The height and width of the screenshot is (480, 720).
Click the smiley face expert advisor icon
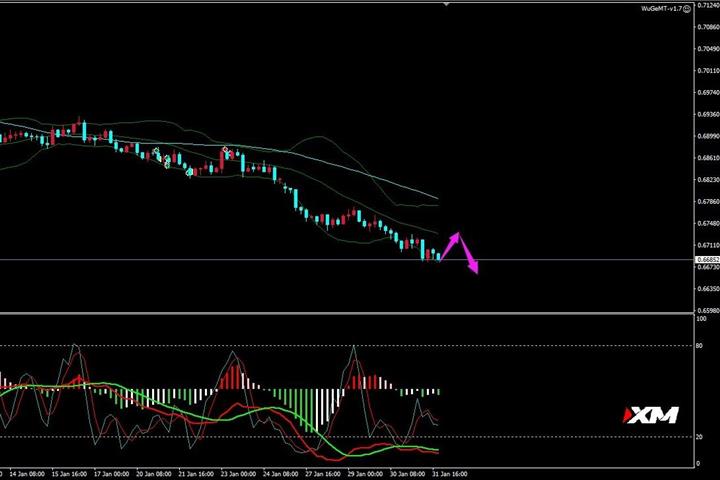pyautogui.click(x=686, y=9)
